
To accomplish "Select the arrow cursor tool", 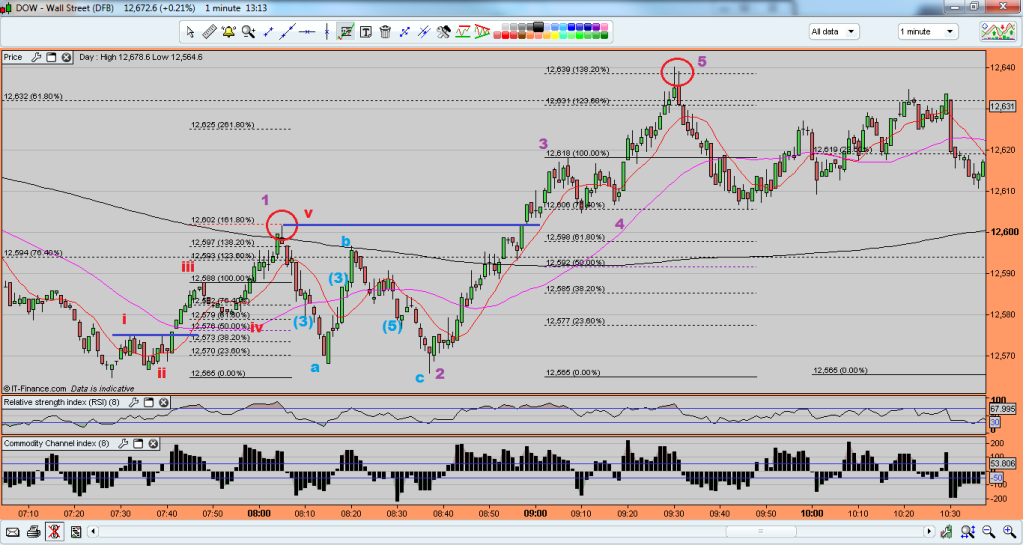I will point(190,31).
